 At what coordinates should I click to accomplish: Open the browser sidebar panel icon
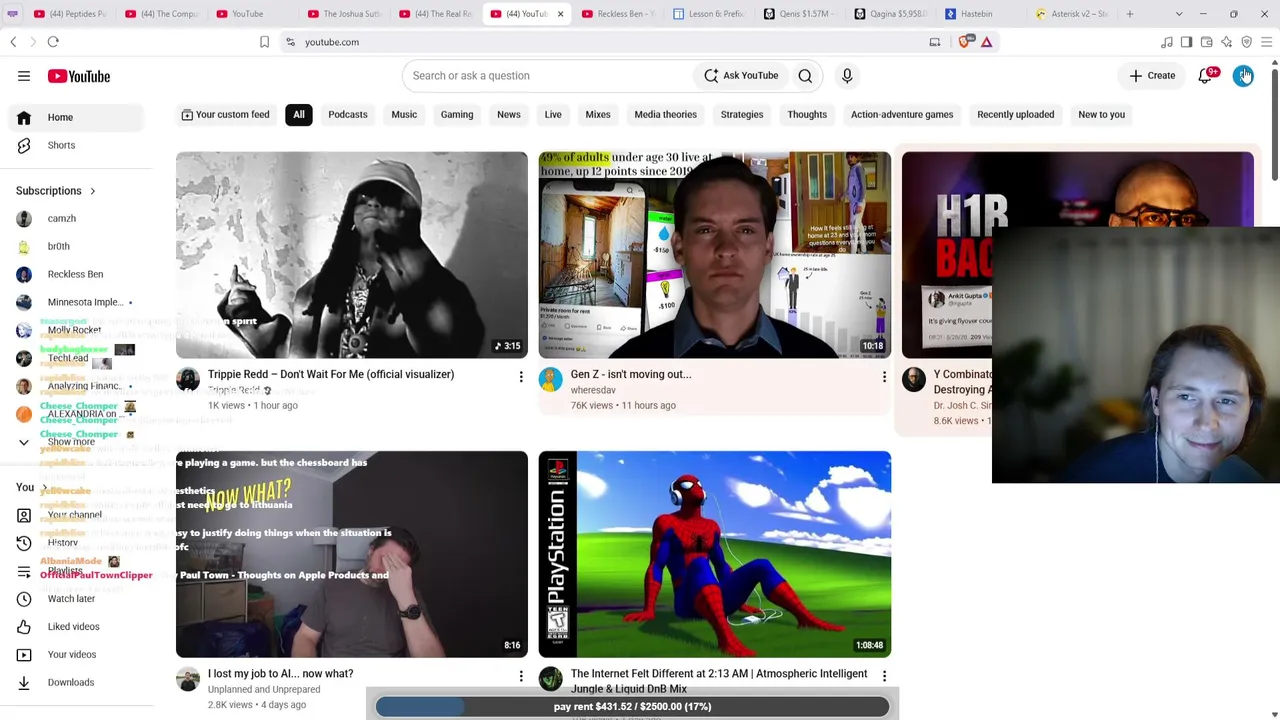coord(1186,42)
